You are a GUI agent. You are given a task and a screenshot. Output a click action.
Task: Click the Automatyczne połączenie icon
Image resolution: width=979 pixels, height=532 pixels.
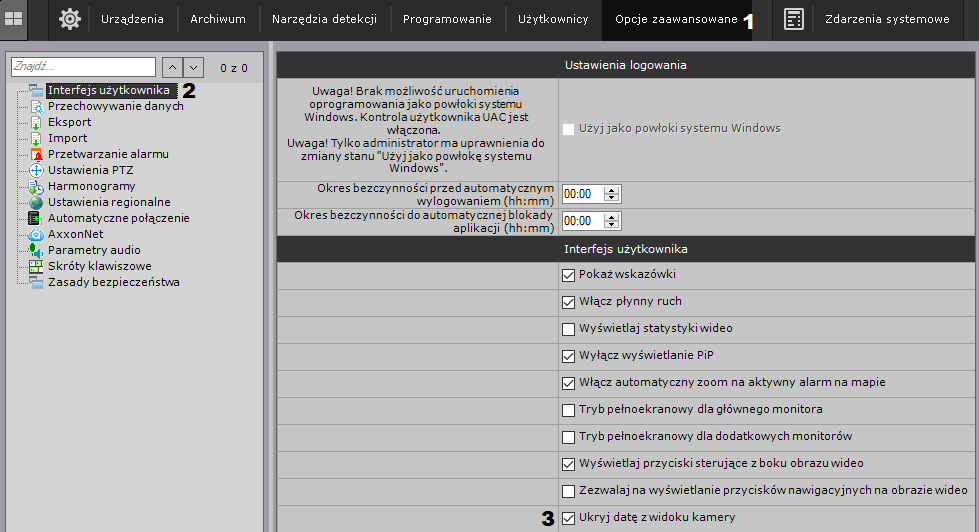pyautogui.click(x=34, y=219)
